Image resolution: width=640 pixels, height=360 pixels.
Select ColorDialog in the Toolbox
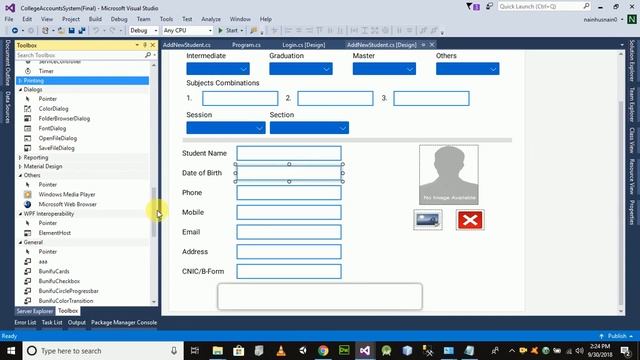(x=53, y=109)
